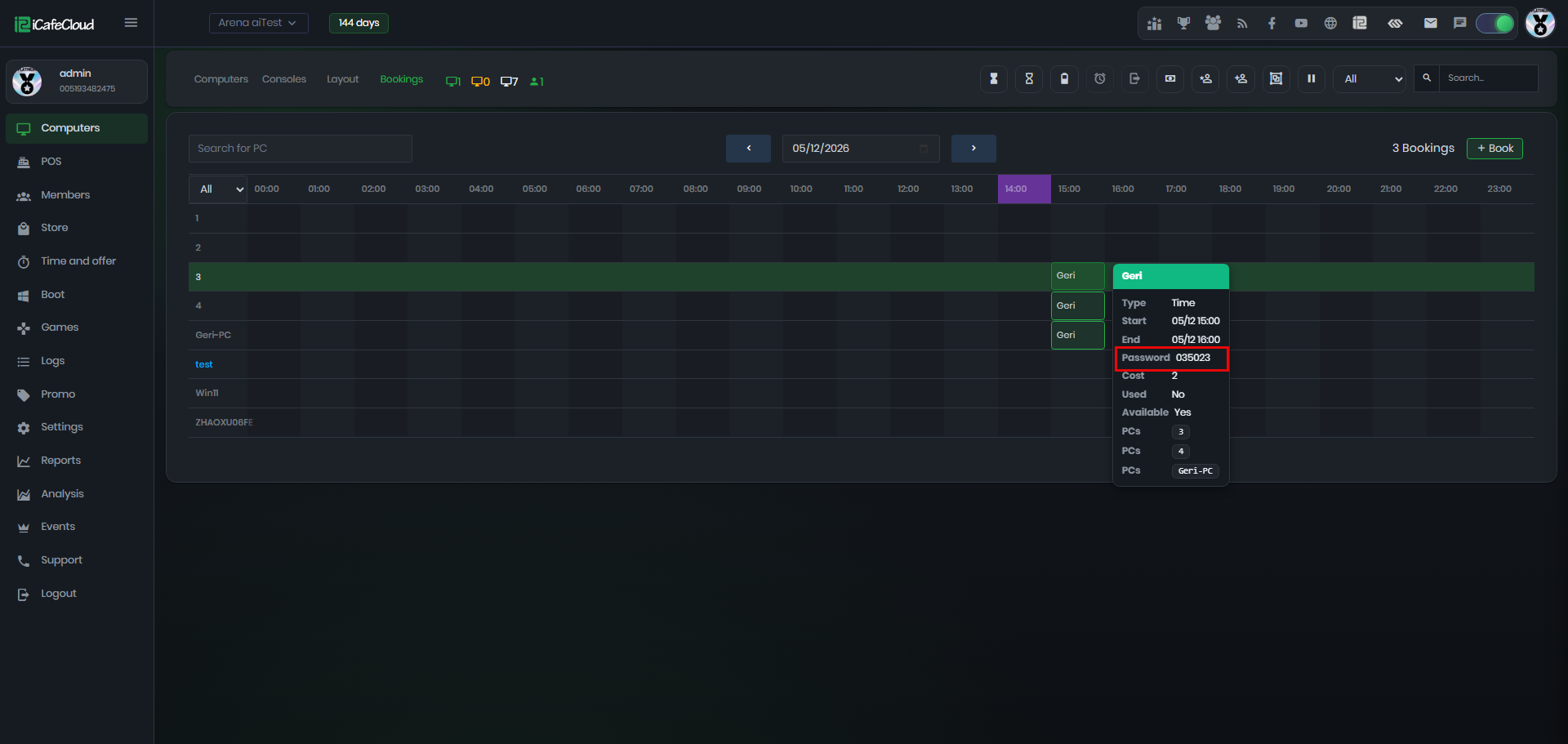Click the green member count indicator

tap(537, 81)
